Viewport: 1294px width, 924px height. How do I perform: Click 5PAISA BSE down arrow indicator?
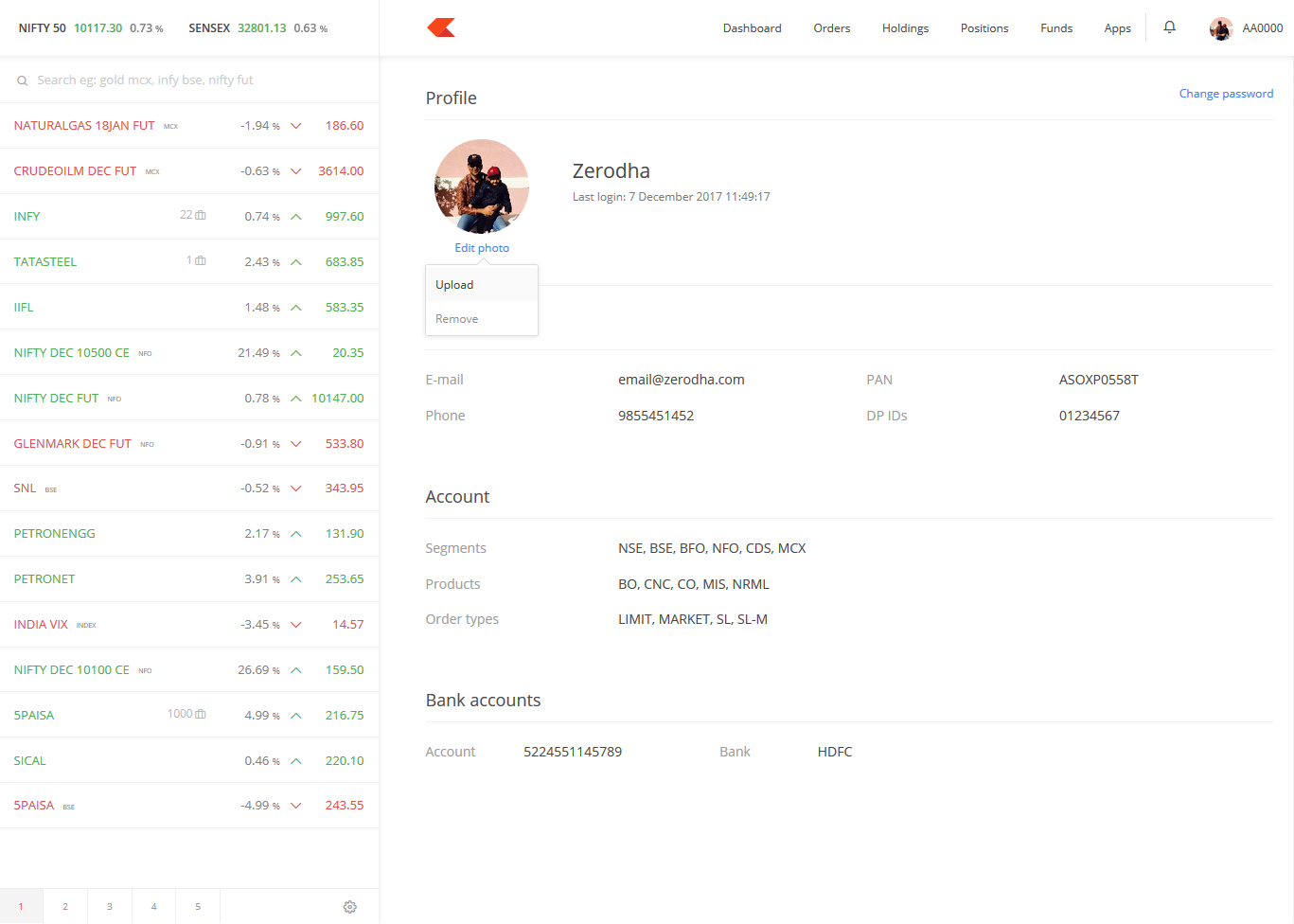(x=296, y=806)
